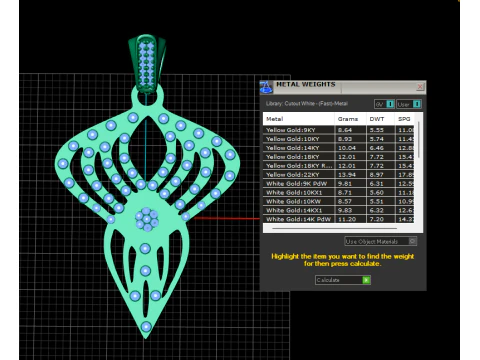480x360 pixels.
Task: Click the 5.74 DWT value for 10KY
Action: click(x=376, y=139)
